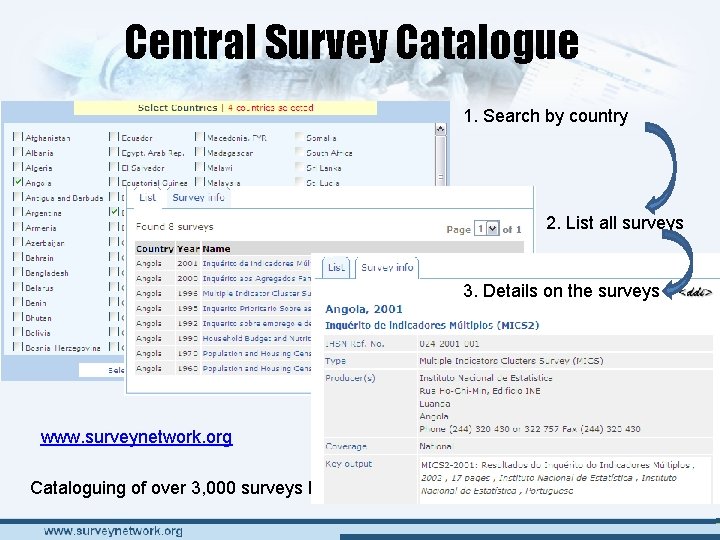Tick the Bahrain checkbox
The width and height of the screenshot is (720, 540).
18,257
